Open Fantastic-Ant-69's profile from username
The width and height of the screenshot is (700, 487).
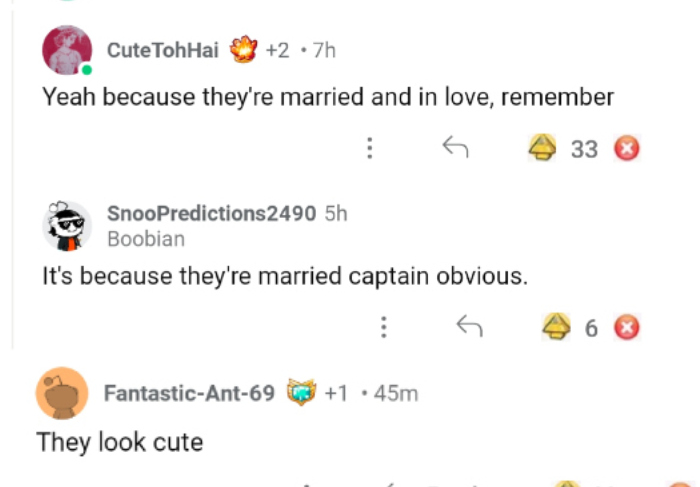pos(189,393)
